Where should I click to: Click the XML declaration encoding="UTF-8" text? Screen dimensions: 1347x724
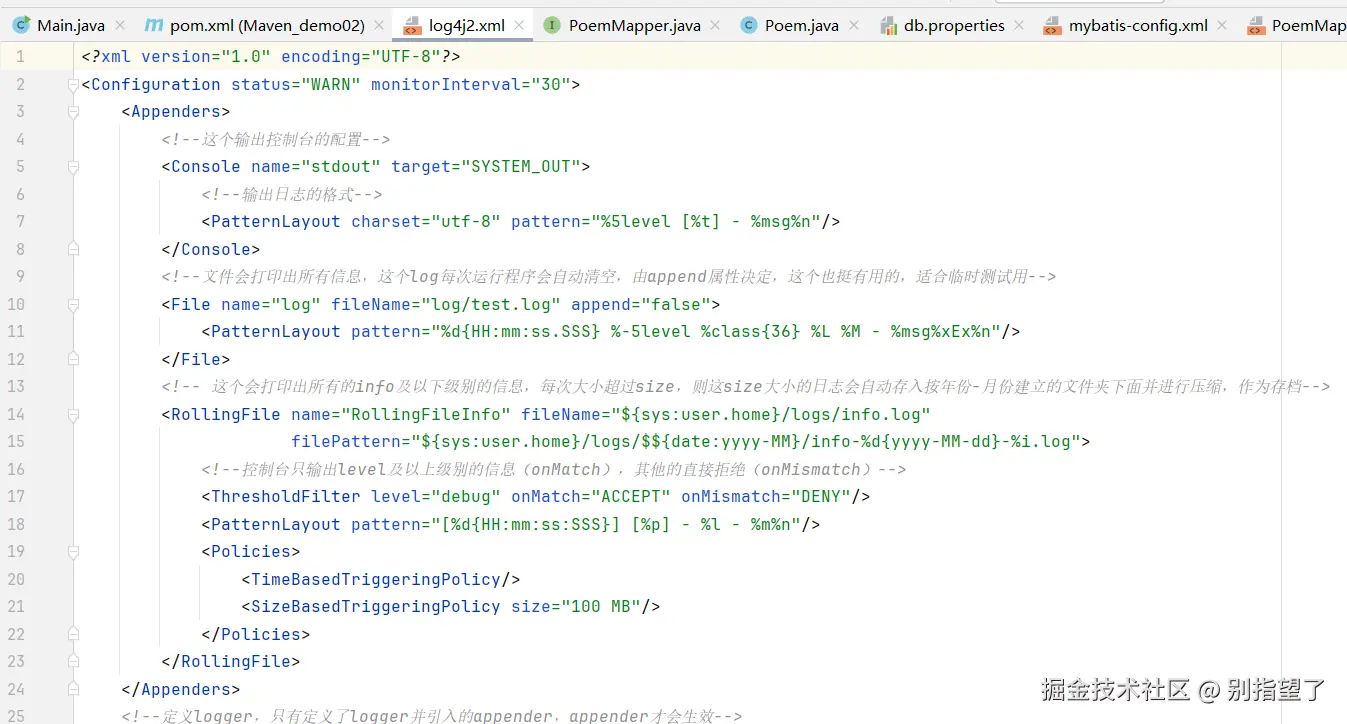tap(361, 57)
